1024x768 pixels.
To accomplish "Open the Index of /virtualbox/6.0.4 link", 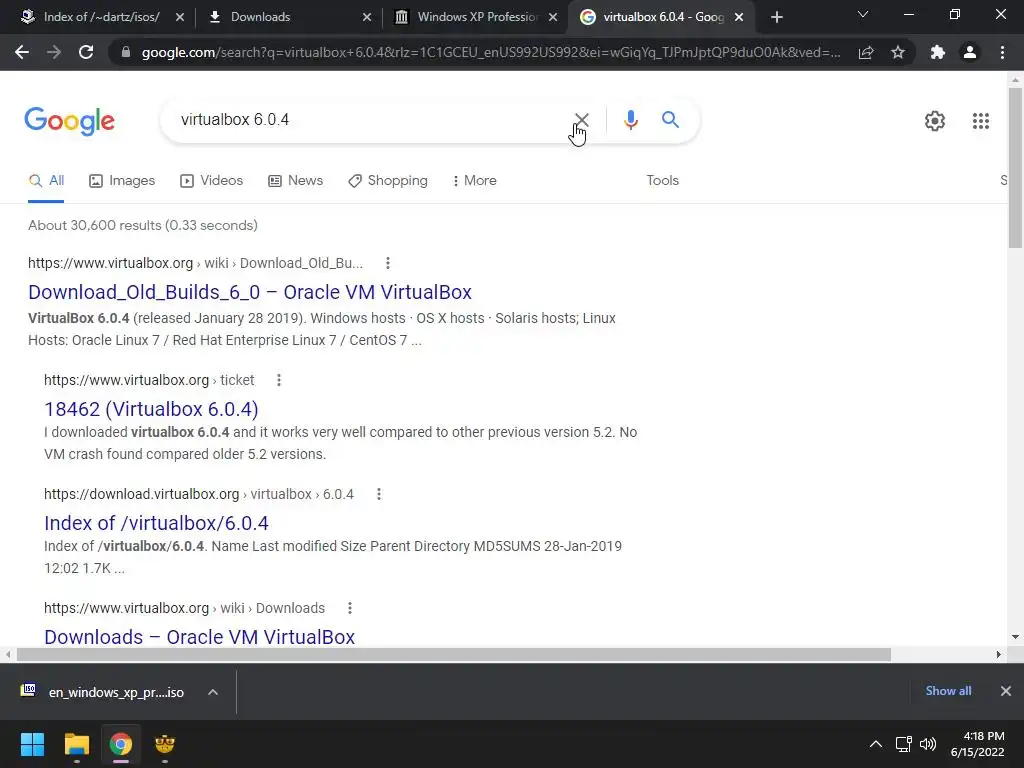I will [156, 523].
